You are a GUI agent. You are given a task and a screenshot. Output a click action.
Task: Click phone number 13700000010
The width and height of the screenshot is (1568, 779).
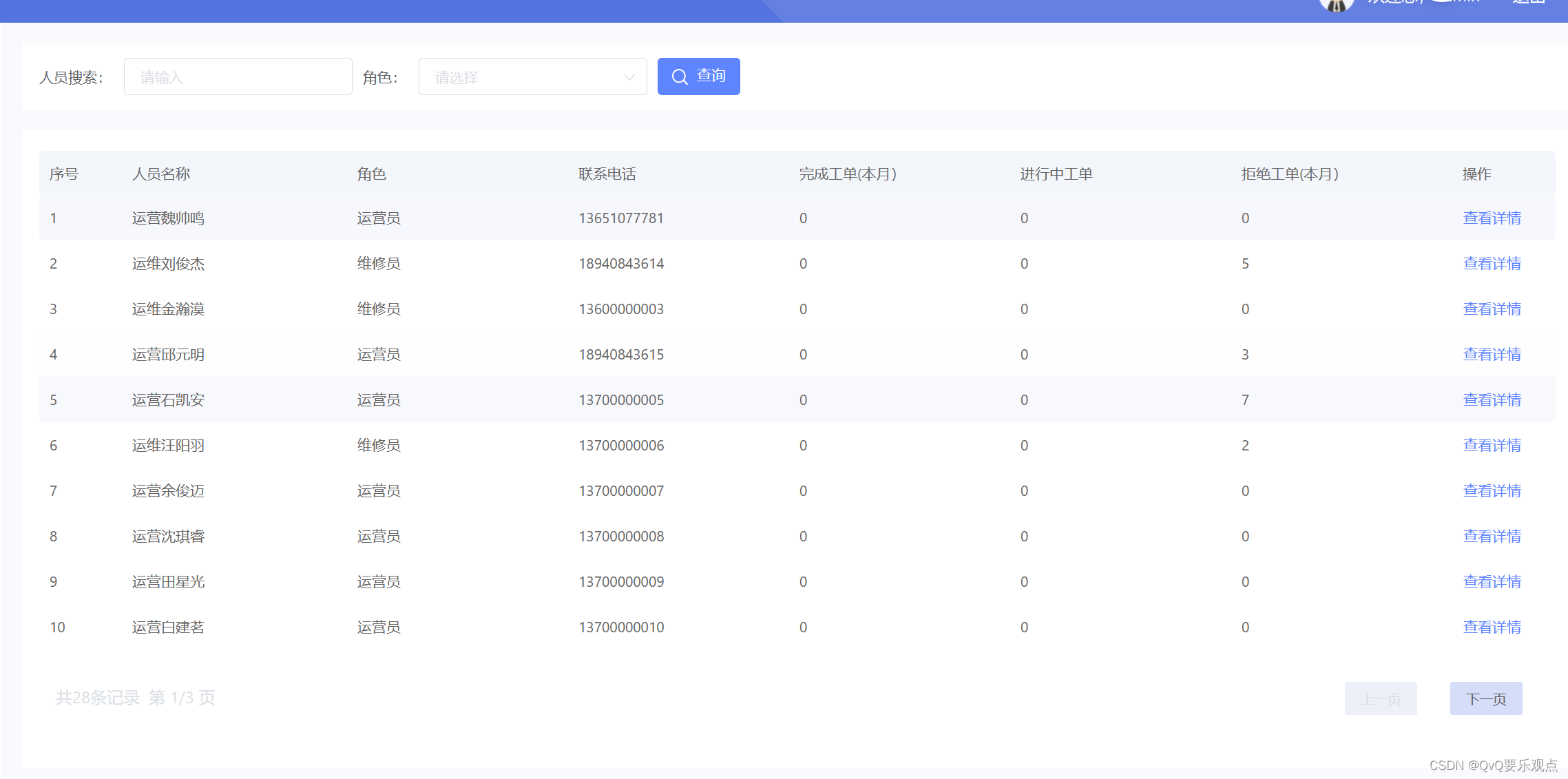pyautogui.click(x=621, y=627)
